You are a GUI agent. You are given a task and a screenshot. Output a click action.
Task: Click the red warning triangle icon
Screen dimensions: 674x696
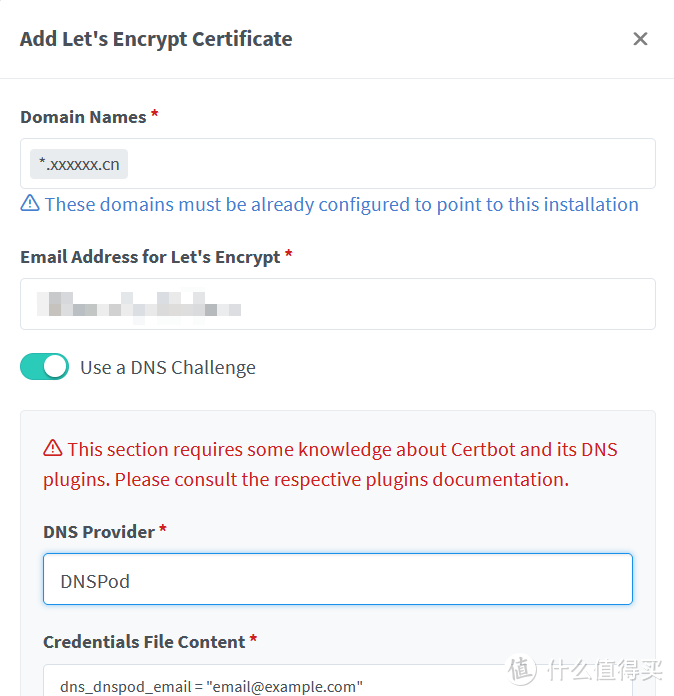(x=53, y=449)
